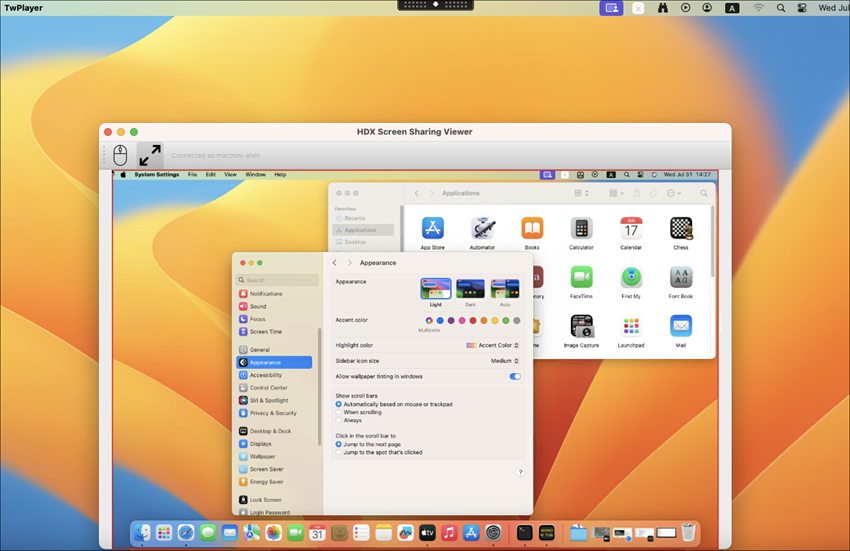Open the Sidebar icon size dropdown

pyautogui.click(x=505, y=361)
